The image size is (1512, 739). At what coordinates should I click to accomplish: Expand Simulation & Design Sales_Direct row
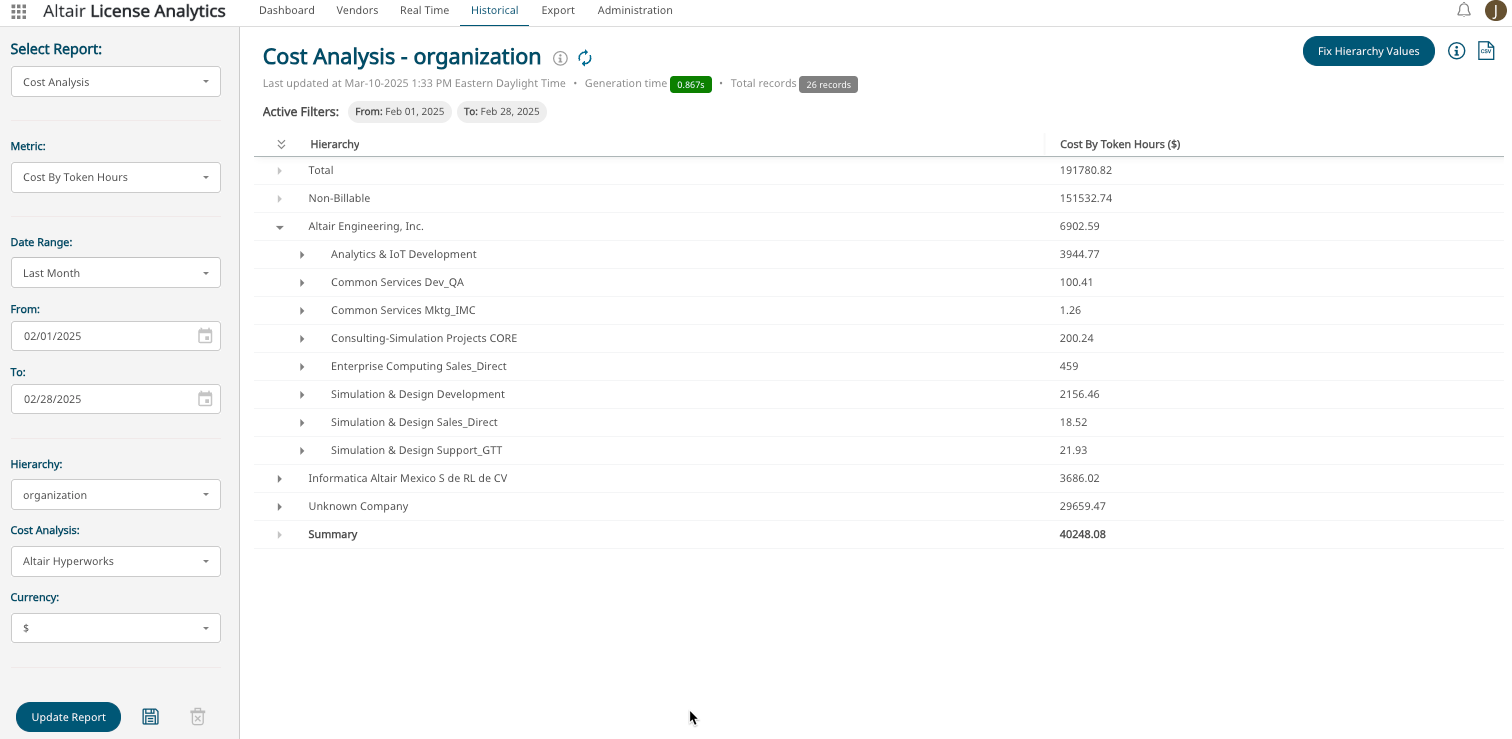tap(302, 423)
